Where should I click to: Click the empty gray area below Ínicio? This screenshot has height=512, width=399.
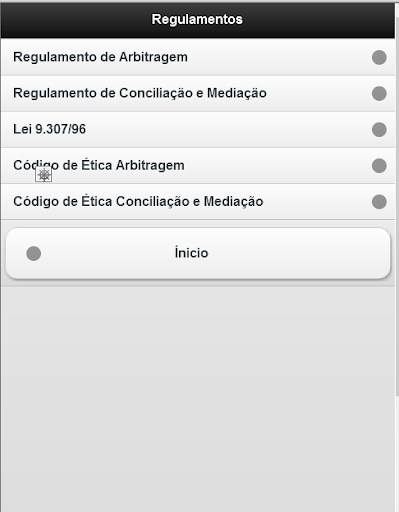pos(198,398)
